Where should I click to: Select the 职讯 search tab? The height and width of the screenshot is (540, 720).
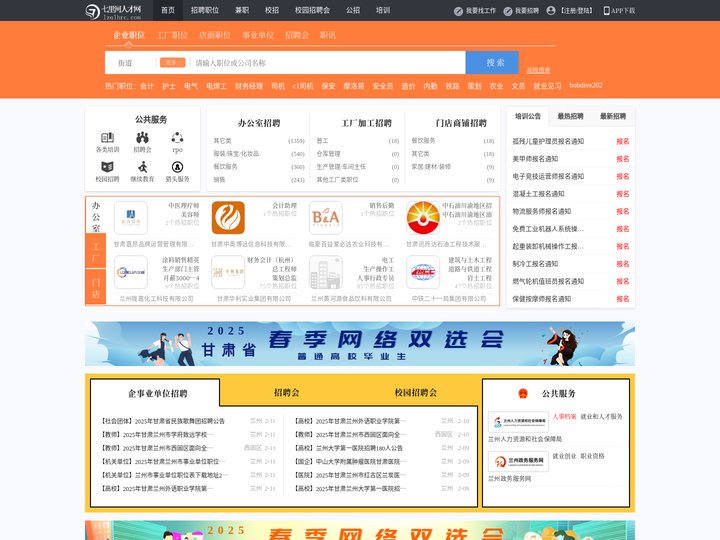(328, 35)
